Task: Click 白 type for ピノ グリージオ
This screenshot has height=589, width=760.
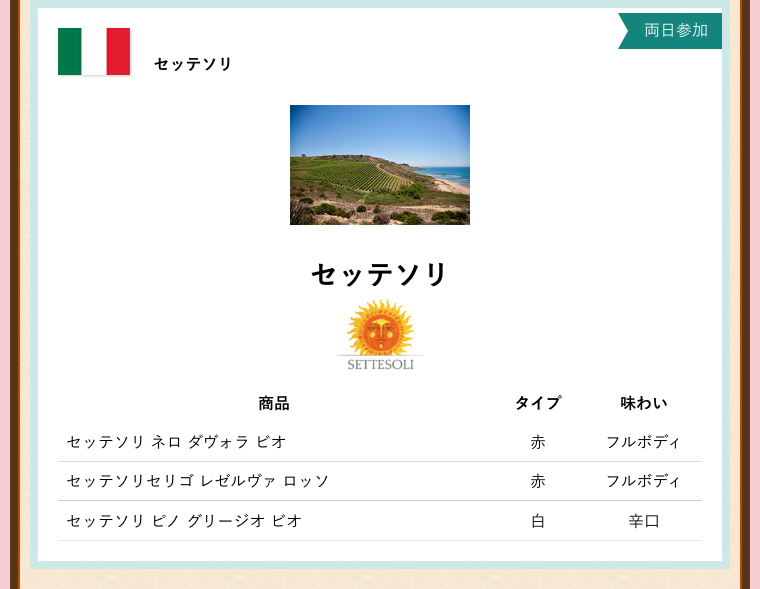Action: 538,521
